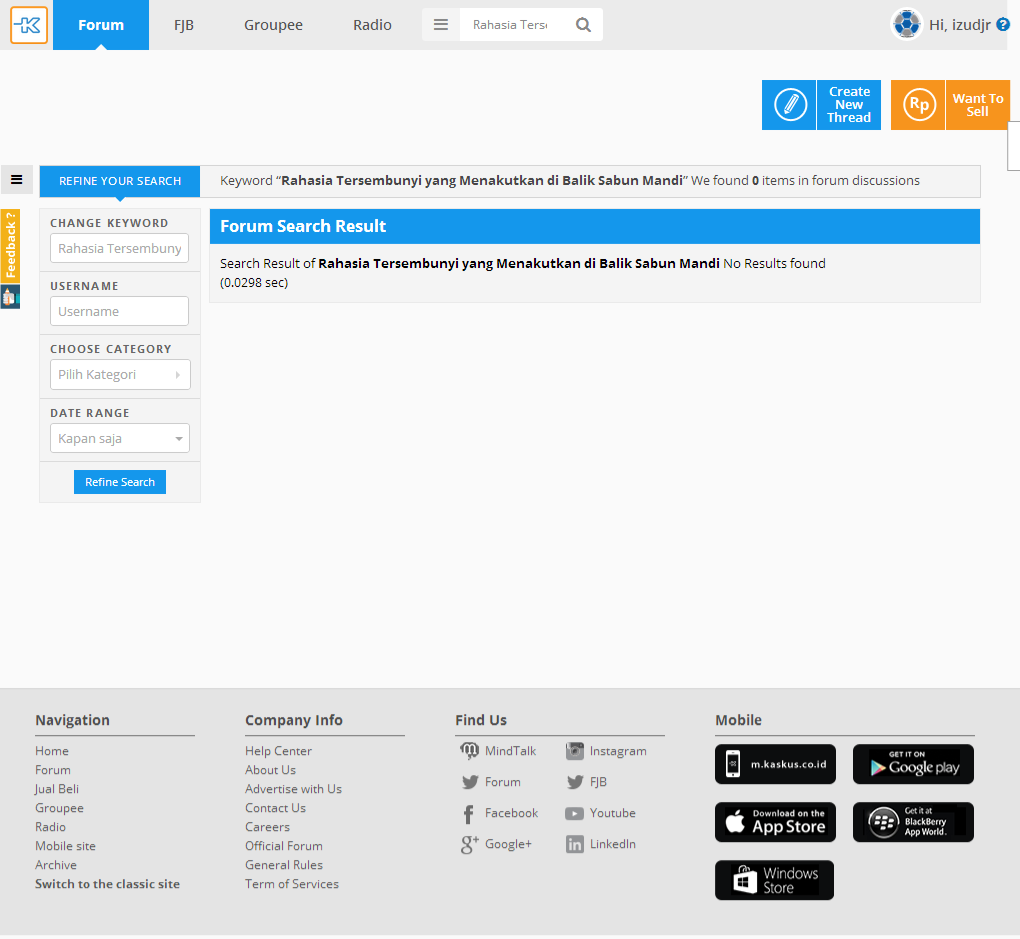
Task: Select the Forum tab
Action: point(101,25)
